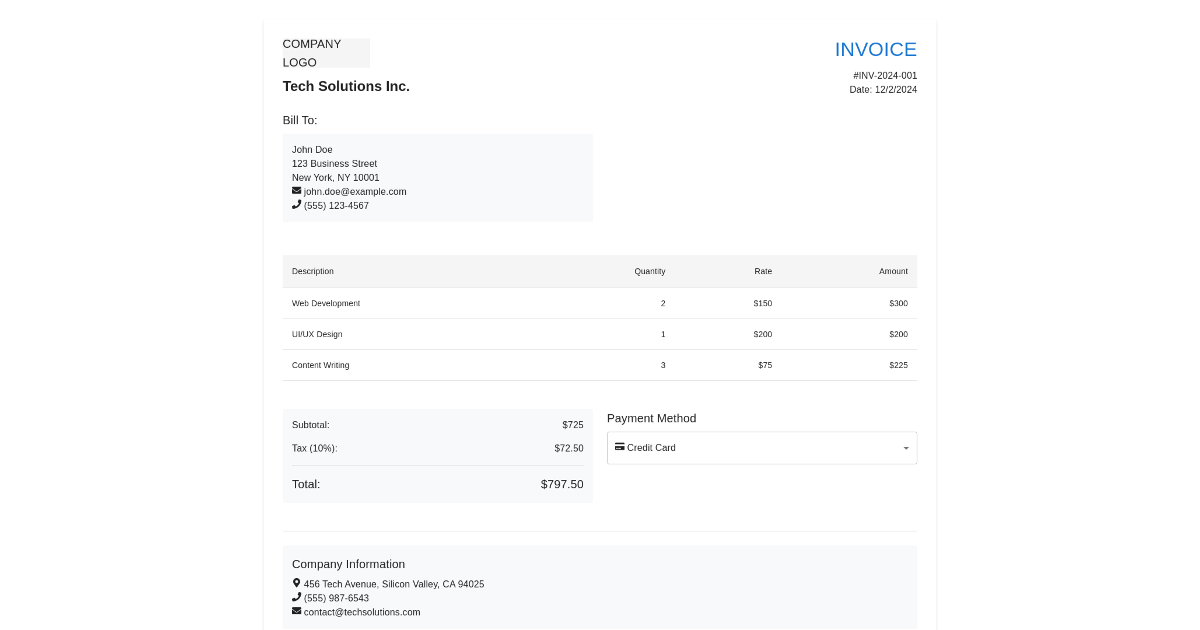The width and height of the screenshot is (1200, 630).
Task: Click the Company Logo placeholder image
Action: pyautogui.click(x=326, y=53)
